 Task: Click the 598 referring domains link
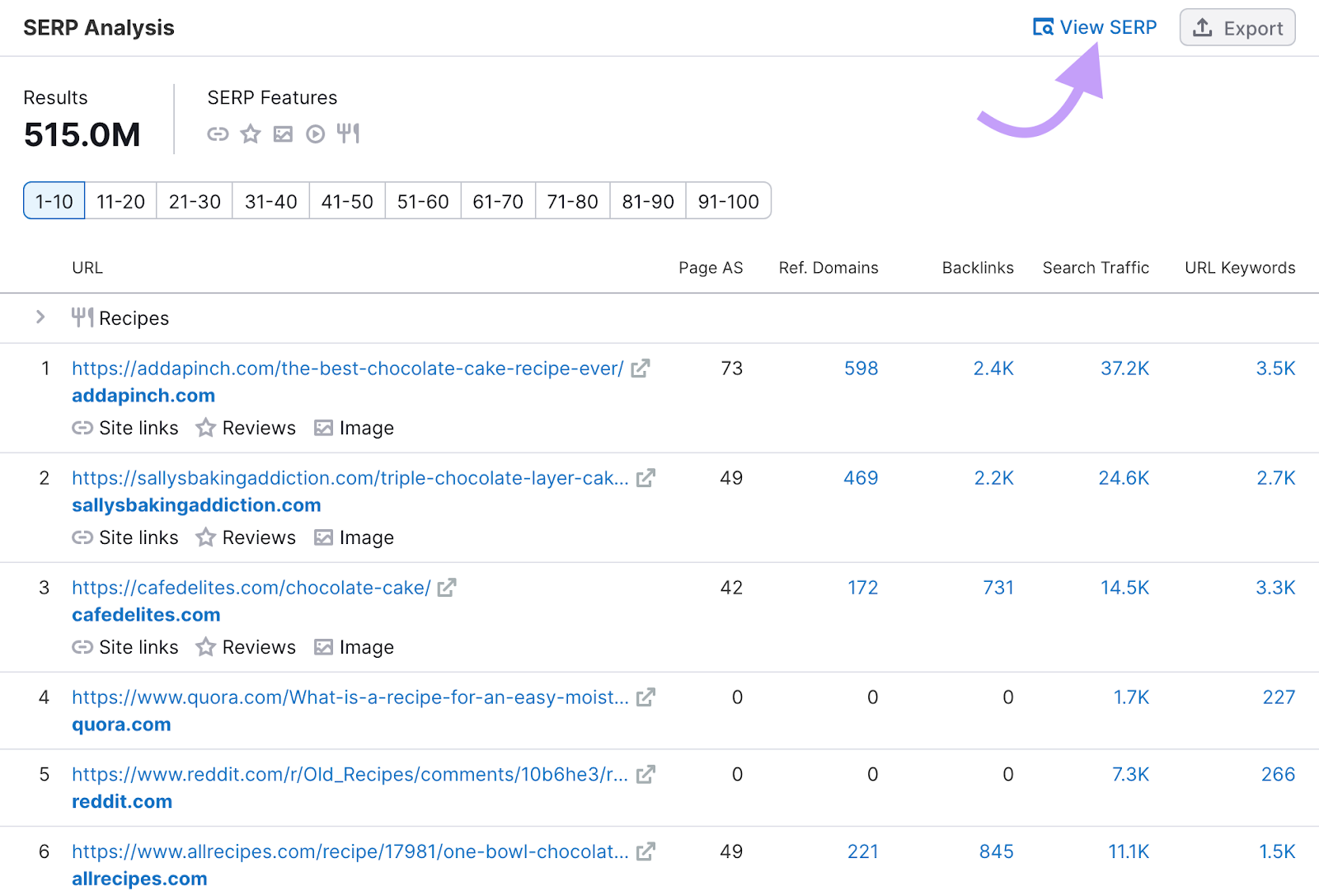(x=860, y=368)
